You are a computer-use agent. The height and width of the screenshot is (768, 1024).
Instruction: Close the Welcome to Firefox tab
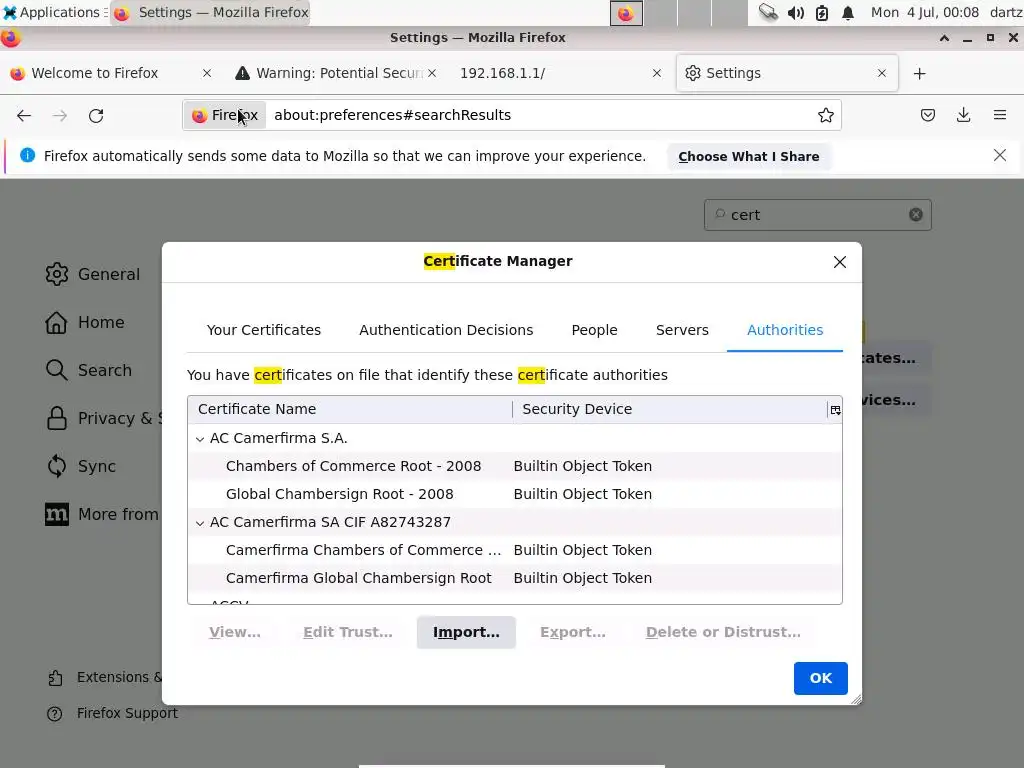pos(207,73)
